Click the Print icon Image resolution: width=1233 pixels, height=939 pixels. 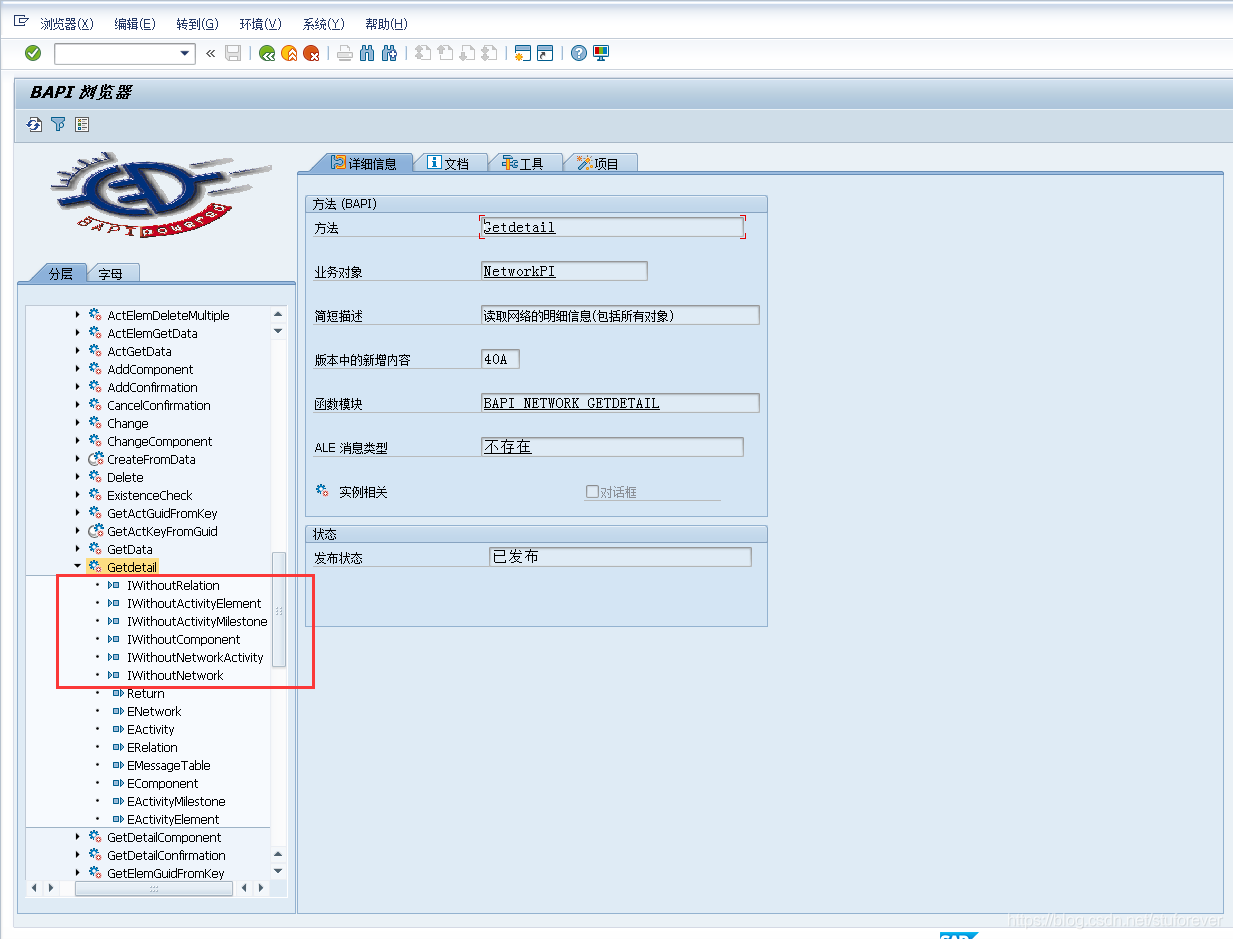(x=345, y=53)
